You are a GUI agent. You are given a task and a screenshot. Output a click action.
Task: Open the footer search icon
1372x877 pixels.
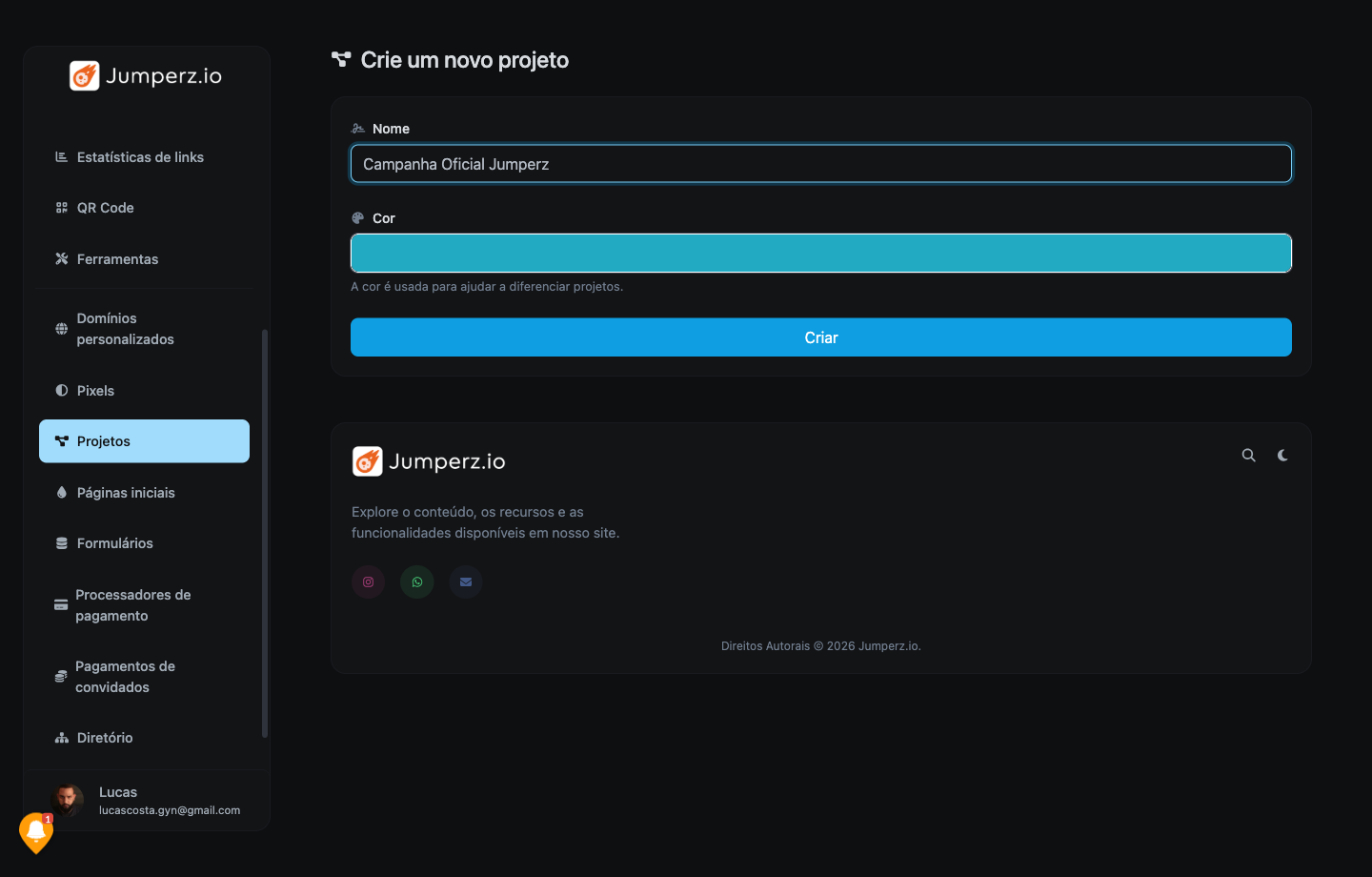click(1248, 455)
